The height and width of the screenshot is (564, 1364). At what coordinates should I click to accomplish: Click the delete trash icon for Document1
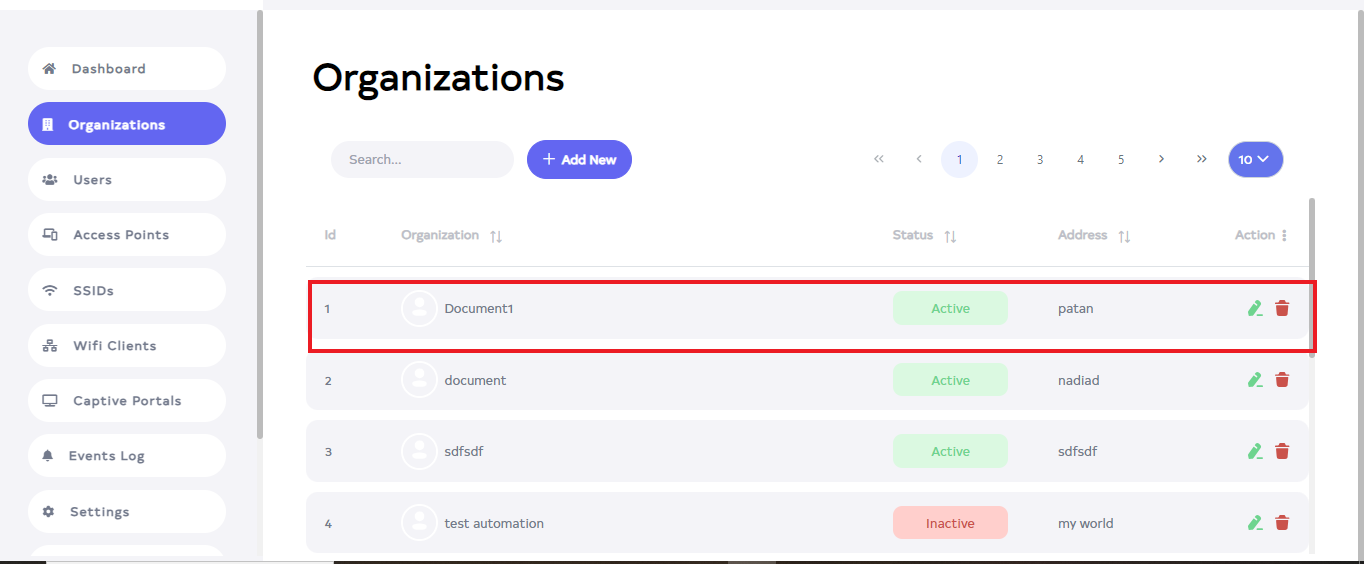pyautogui.click(x=1282, y=308)
